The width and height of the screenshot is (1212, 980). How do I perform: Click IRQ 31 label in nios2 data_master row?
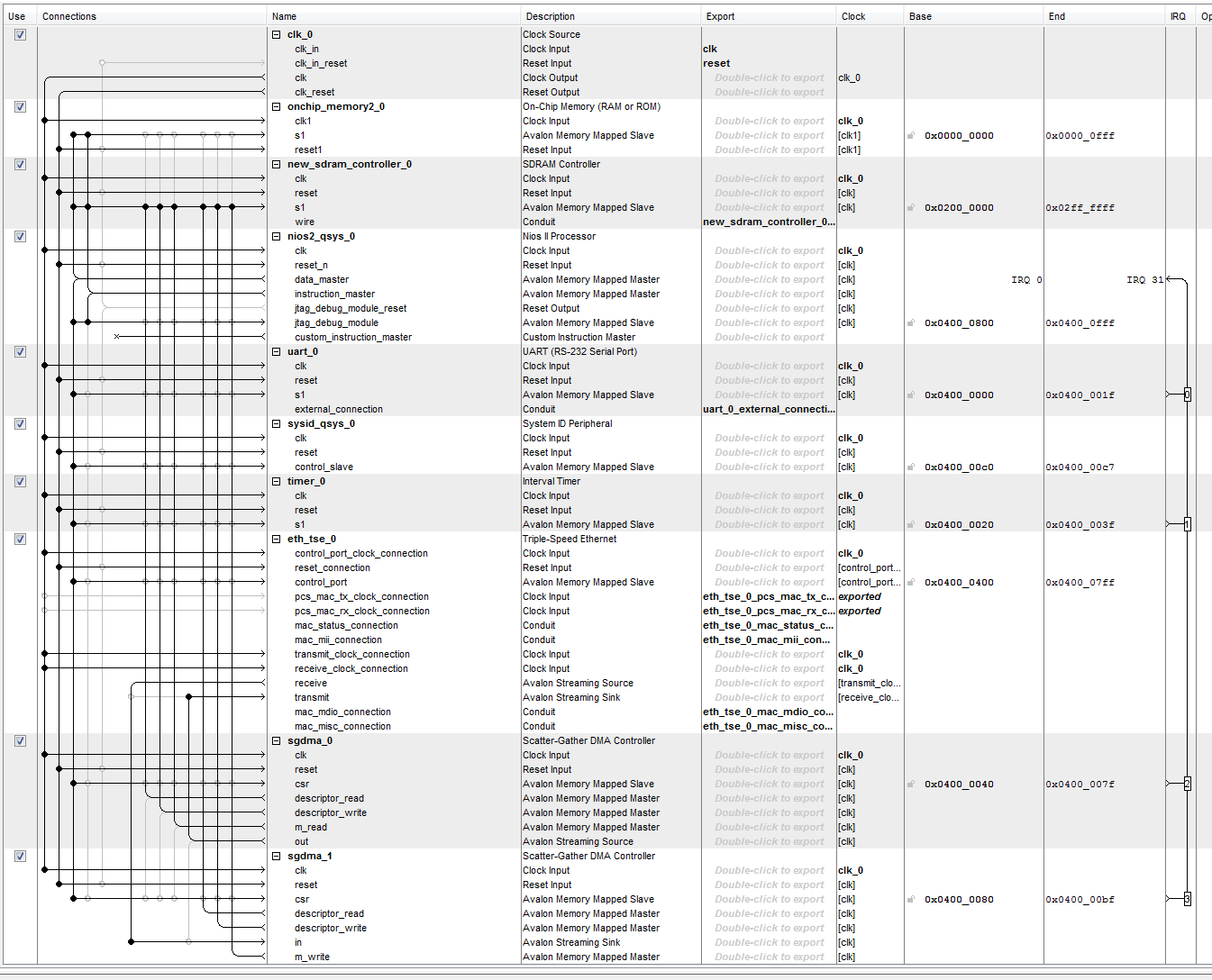pos(1144,279)
